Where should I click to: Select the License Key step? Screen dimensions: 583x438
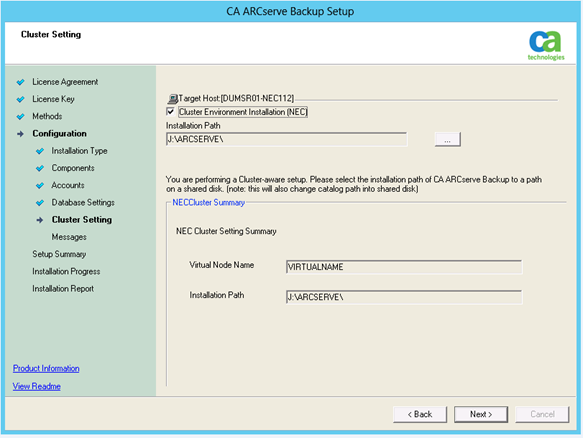(x=53, y=99)
